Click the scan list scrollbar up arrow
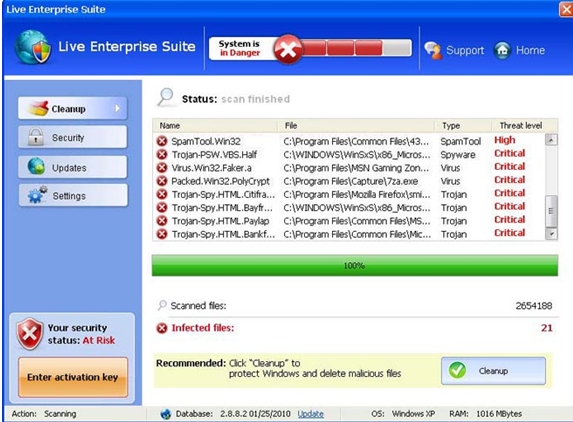573x422 pixels. (x=551, y=140)
